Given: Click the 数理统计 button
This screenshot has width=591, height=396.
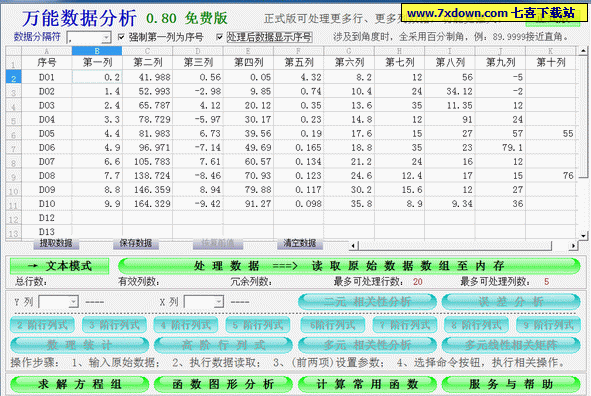Looking at the screenshot, I should tap(80, 345).
